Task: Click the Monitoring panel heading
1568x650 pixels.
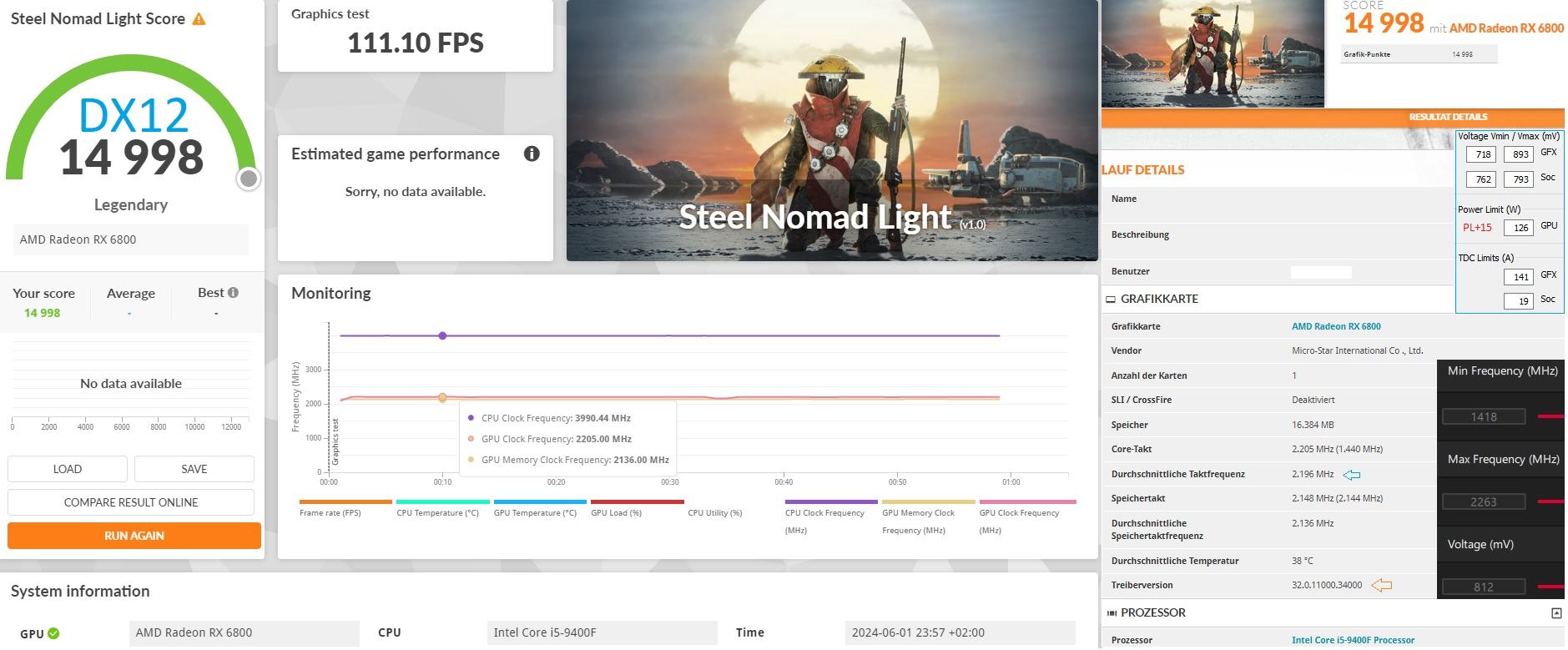Action: pos(331,293)
